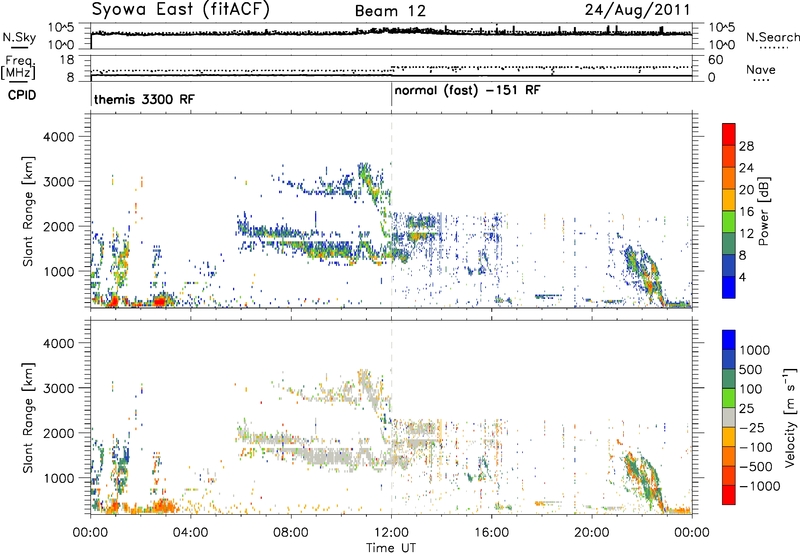Click the gray 25 to -25 velocity segment
This screenshot has width=800, height=554.
[x=729, y=417]
